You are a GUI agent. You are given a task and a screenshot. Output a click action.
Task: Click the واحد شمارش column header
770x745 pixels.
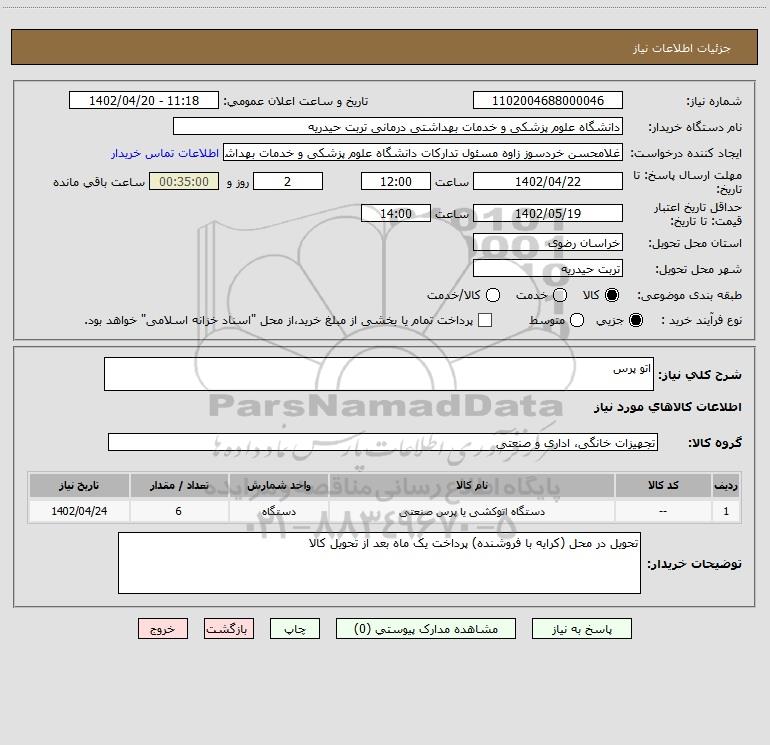point(278,485)
